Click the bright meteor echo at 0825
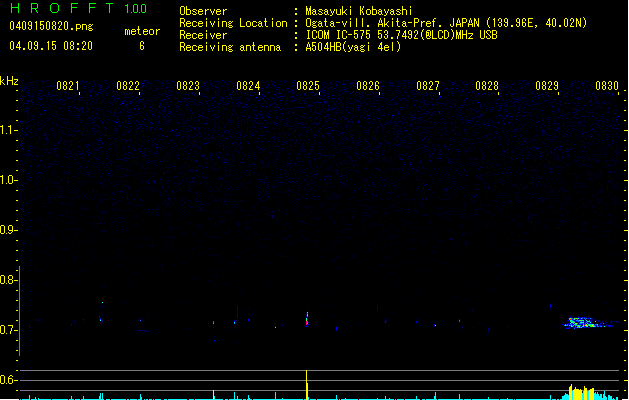This screenshot has width=629, height=400. tap(307, 319)
